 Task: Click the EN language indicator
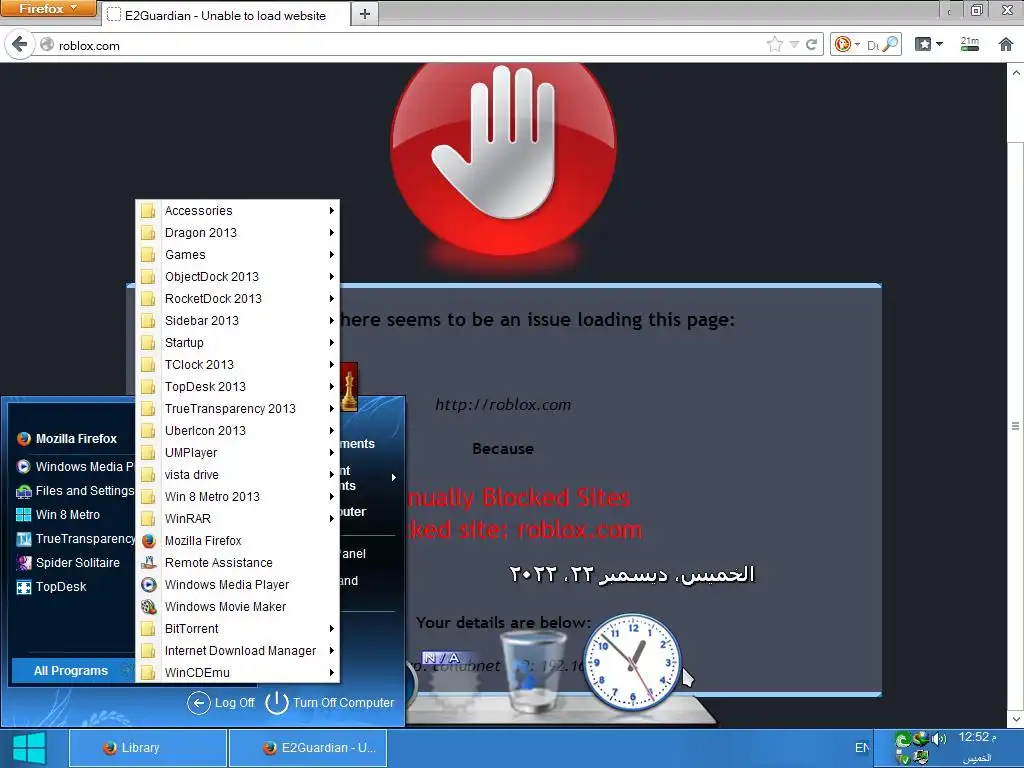coord(862,748)
